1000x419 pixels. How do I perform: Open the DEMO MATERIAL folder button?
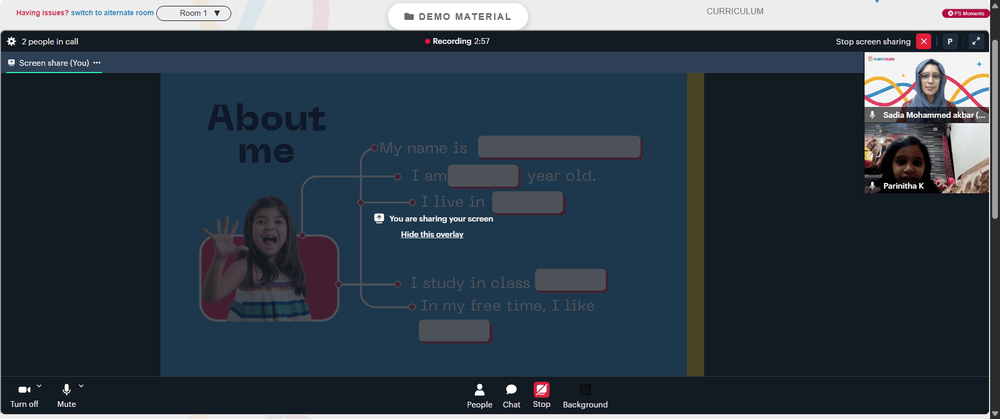(x=458, y=17)
